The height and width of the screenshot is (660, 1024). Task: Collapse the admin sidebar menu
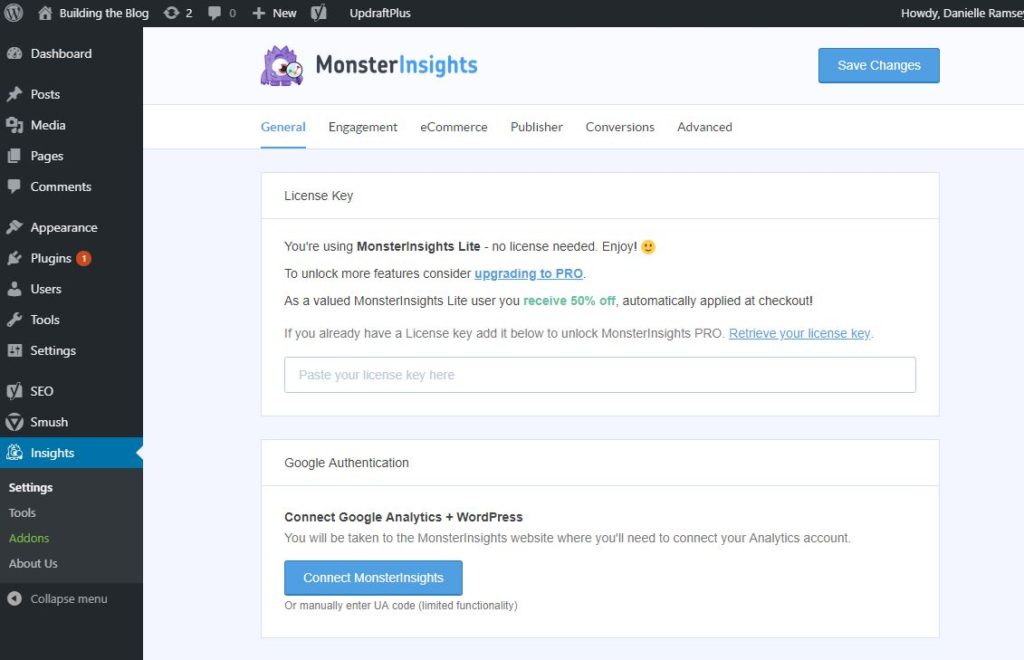coord(55,598)
